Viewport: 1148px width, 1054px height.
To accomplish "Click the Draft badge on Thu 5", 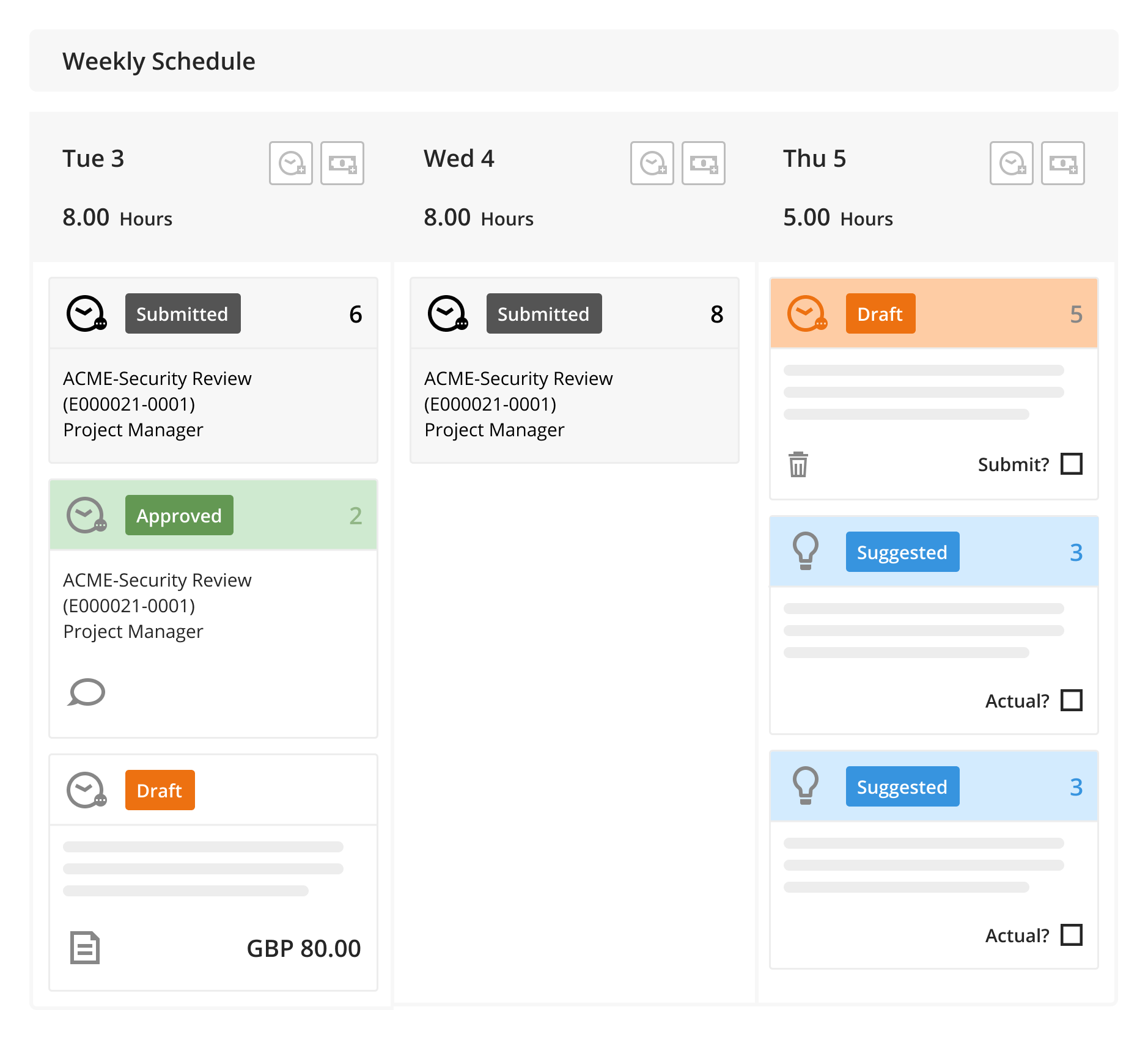I will tap(880, 313).
